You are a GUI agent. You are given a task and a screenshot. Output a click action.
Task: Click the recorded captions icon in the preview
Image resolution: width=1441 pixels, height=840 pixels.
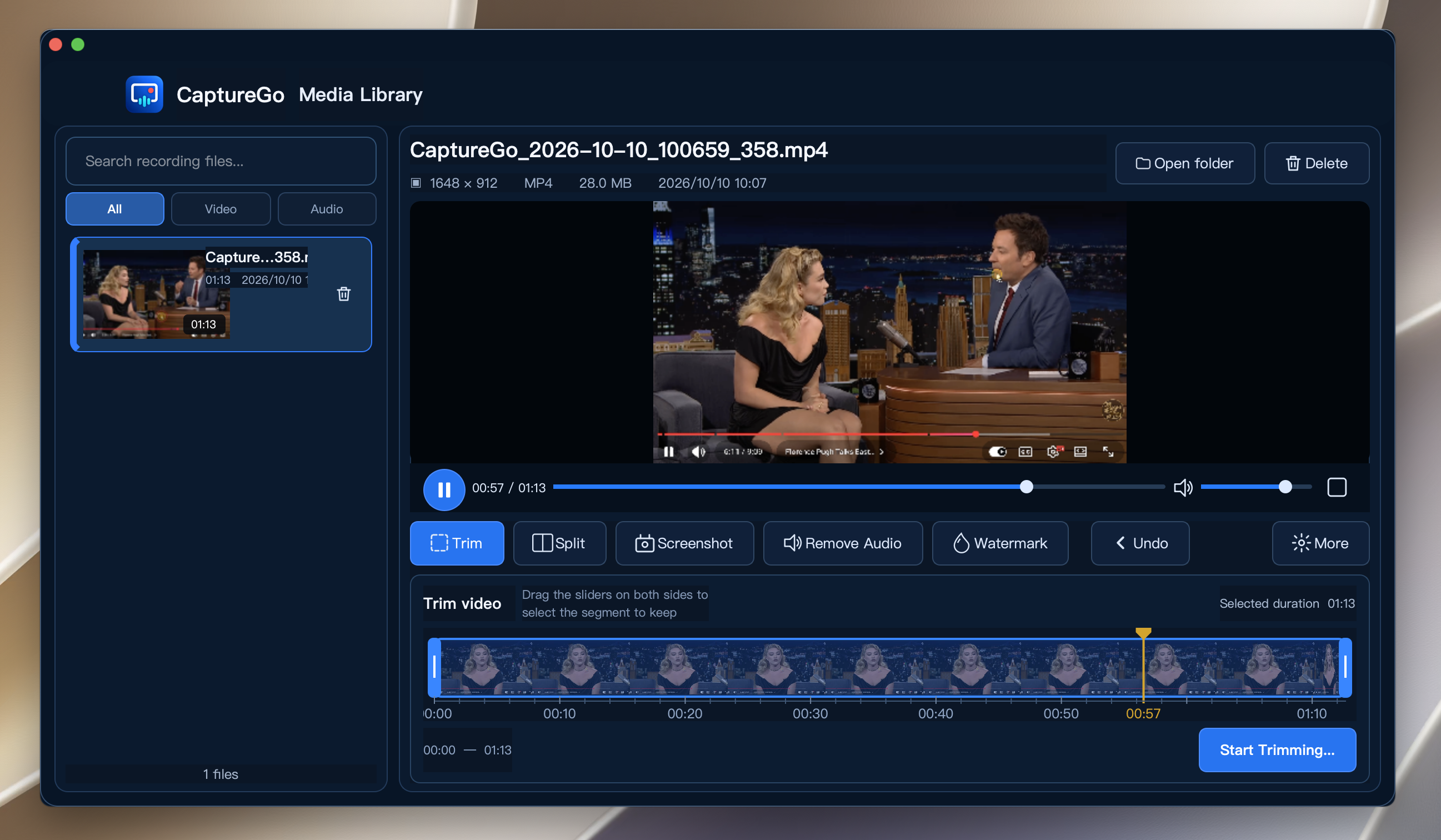[1025, 452]
